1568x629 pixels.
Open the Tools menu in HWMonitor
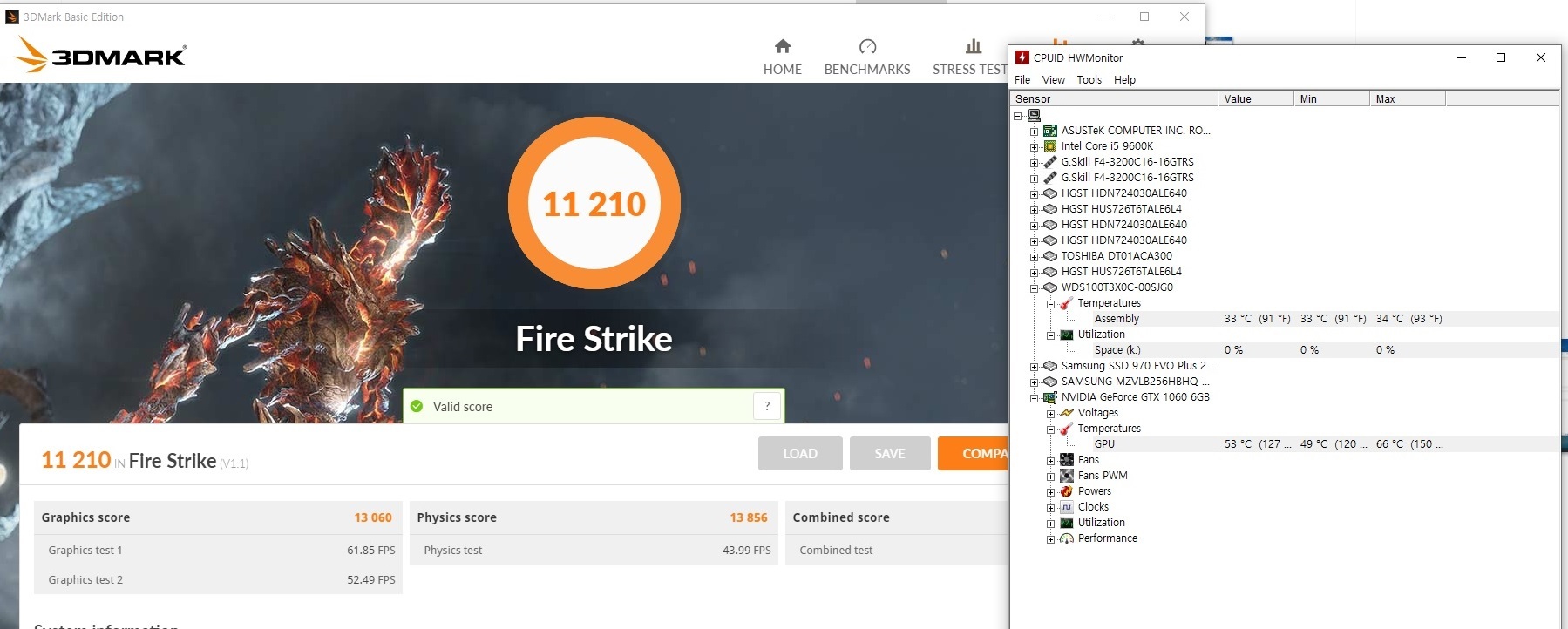(x=1089, y=79)
